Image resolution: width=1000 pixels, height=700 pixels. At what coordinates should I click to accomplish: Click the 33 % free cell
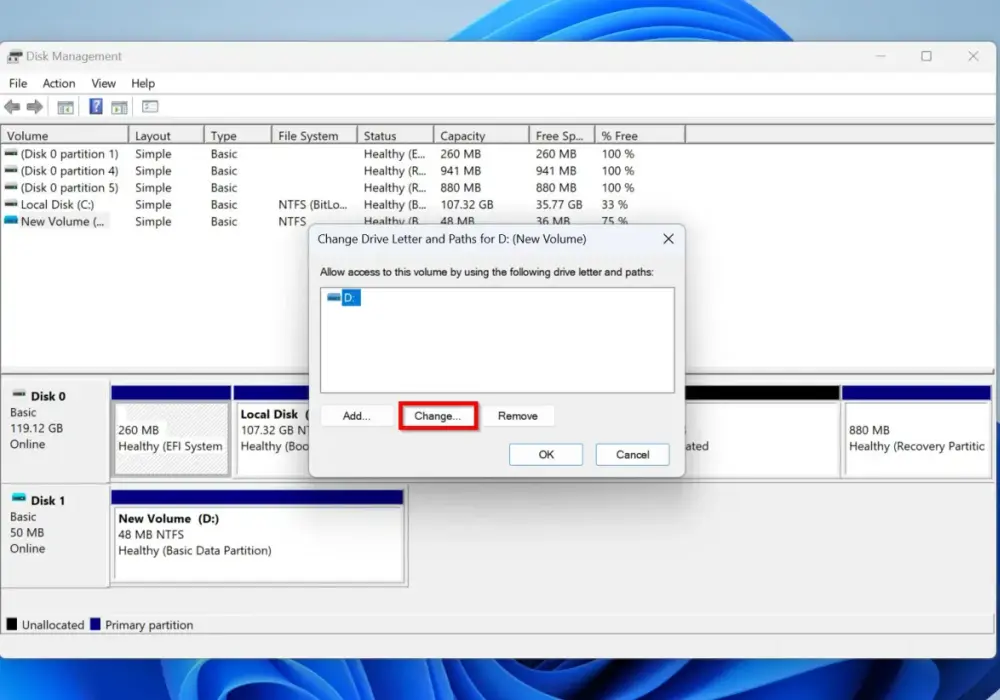(x=614, y=205)
